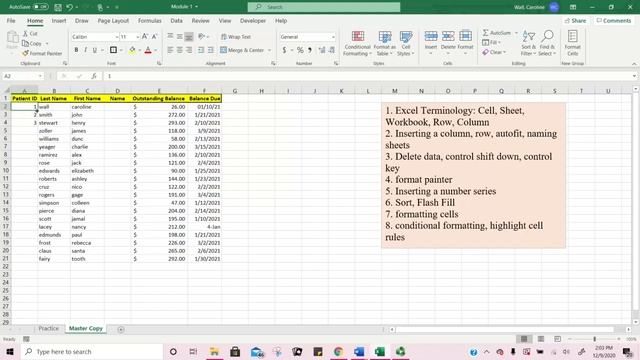The image size is (640, 360).
Task: Click the yellow fill color swatch
Action: pyautogui.click(x=132, y=50)
